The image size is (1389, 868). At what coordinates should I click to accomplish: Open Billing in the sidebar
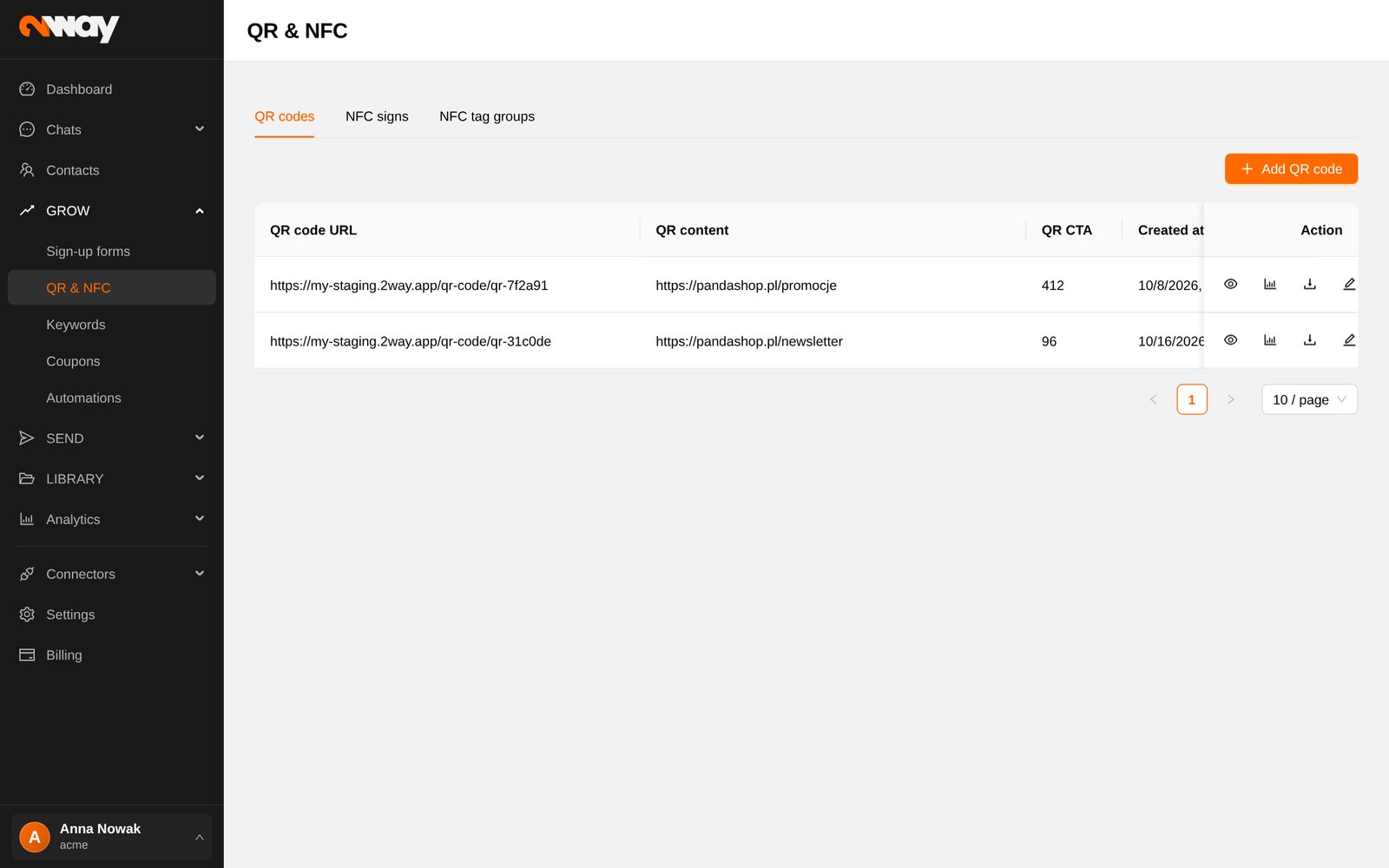point(112,655)
